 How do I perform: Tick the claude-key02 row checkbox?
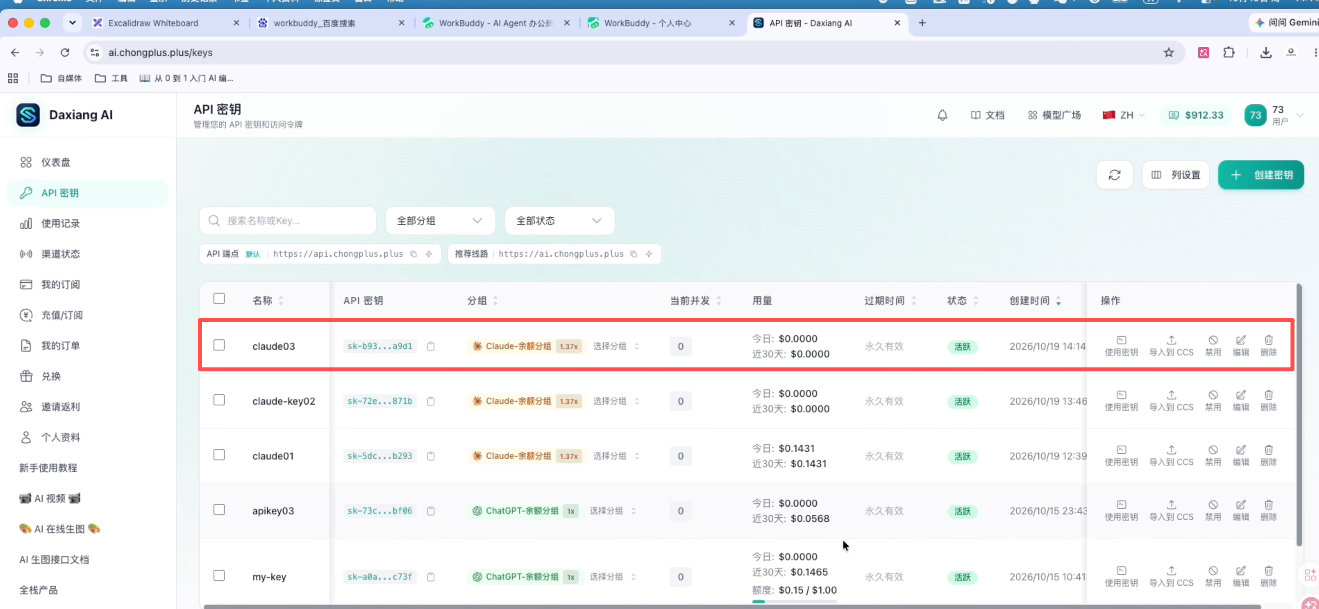(x=219, y=399)
